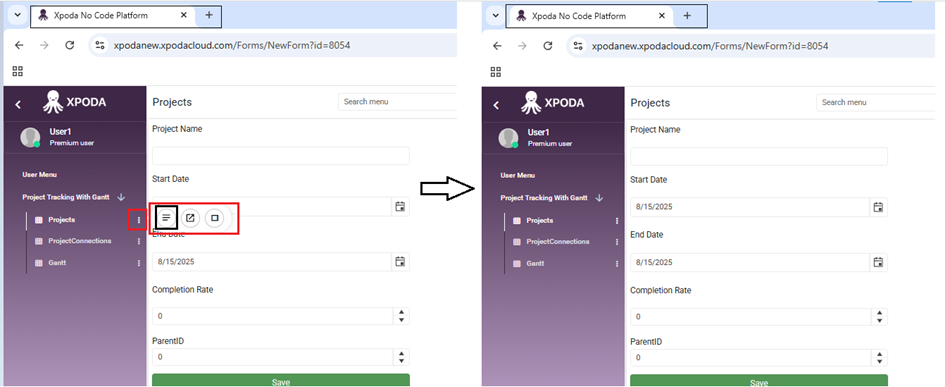
Task: Click the green Save button in left form
Action: coord(281,380)
